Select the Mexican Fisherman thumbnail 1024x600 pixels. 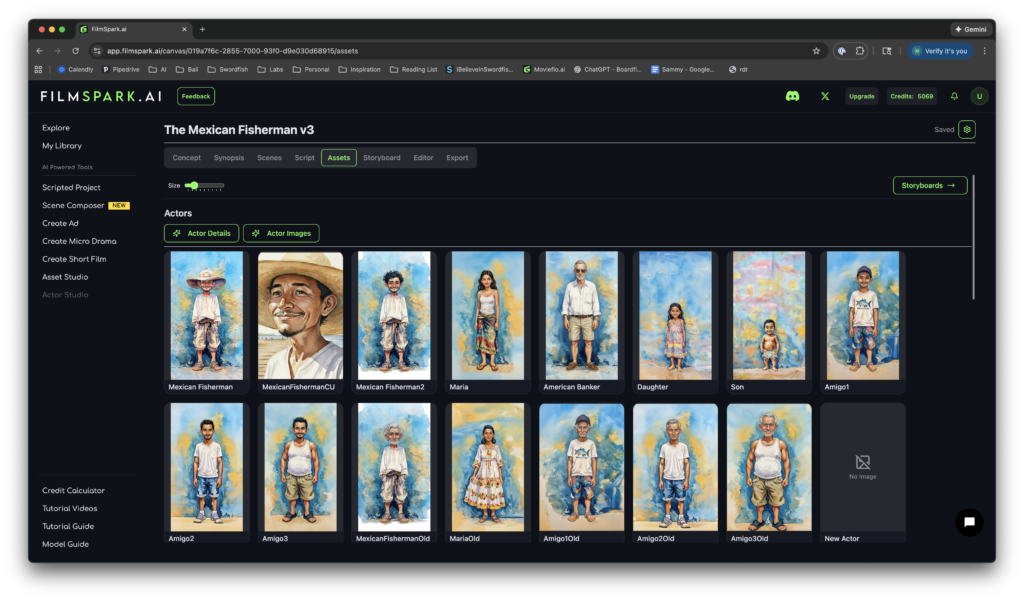click(205, 315)
